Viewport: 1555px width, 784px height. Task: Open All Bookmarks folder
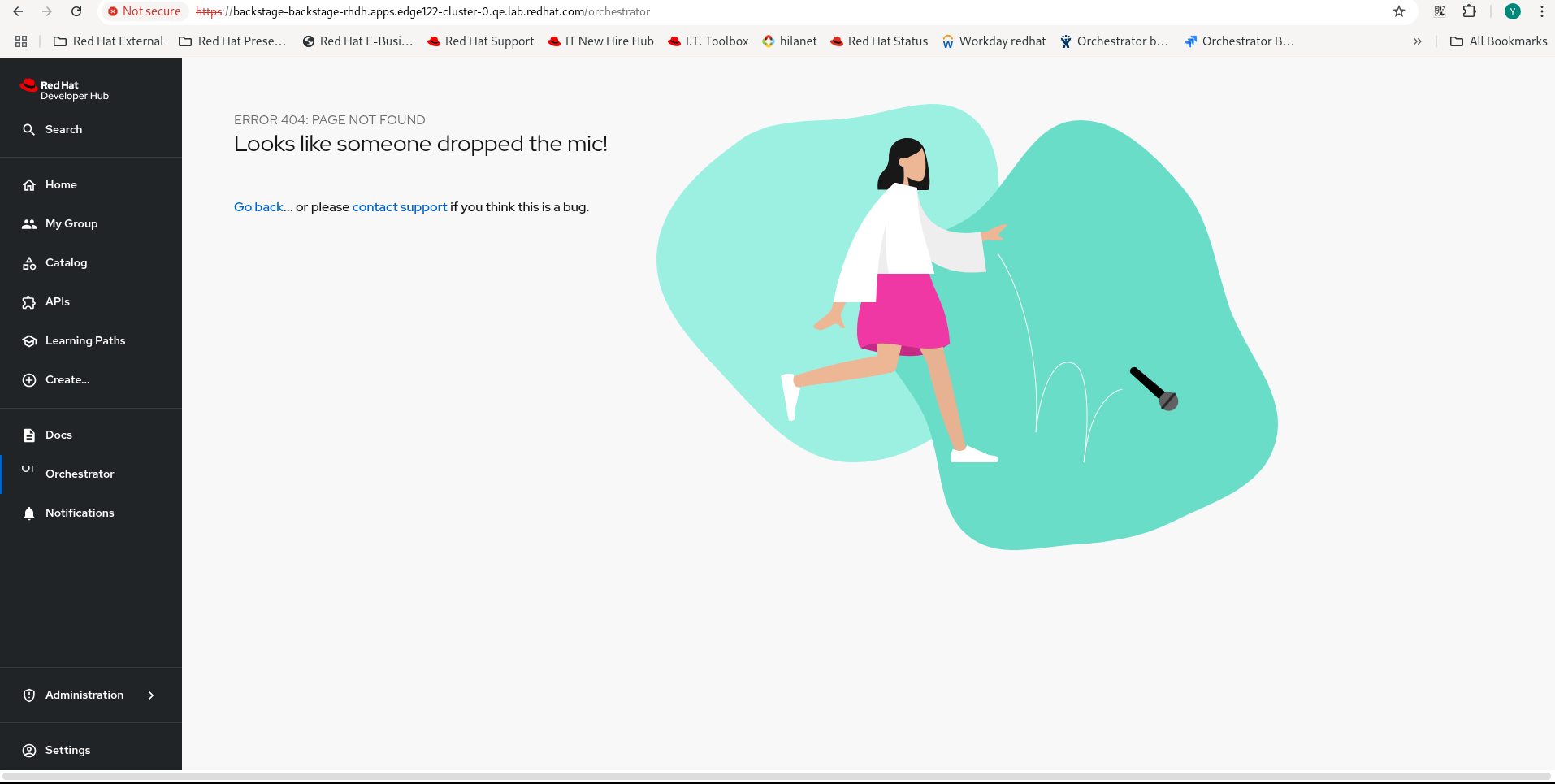[x=1499, y=41]
